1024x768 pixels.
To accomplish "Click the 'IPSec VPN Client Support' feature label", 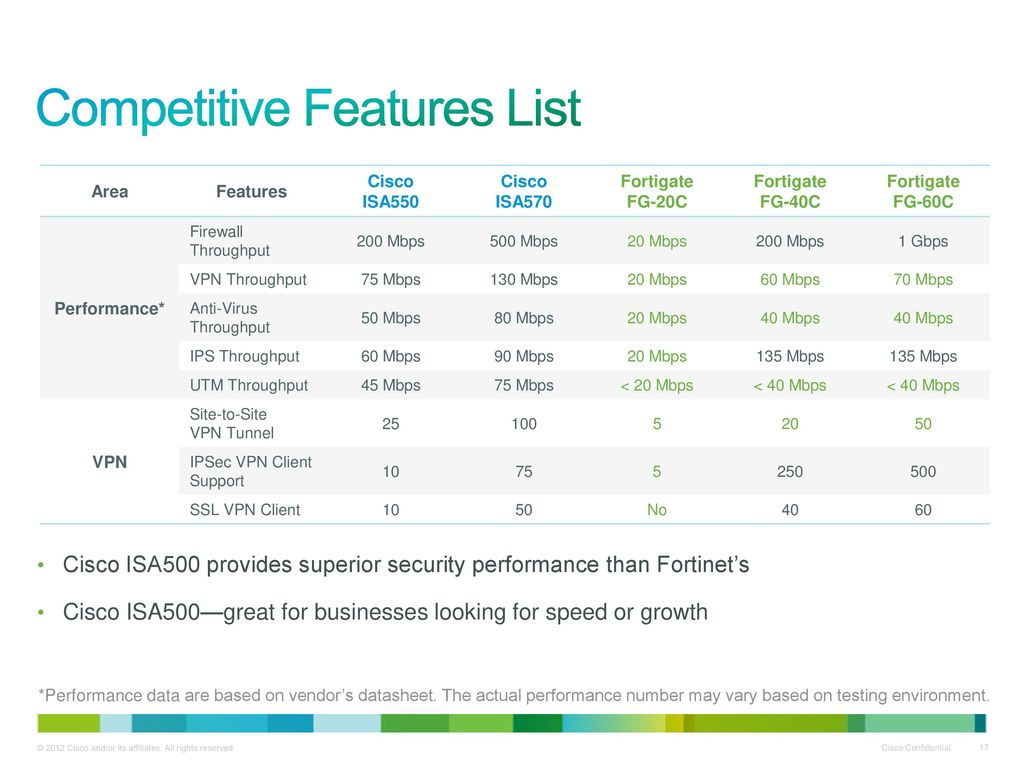I will coord(251,472).
